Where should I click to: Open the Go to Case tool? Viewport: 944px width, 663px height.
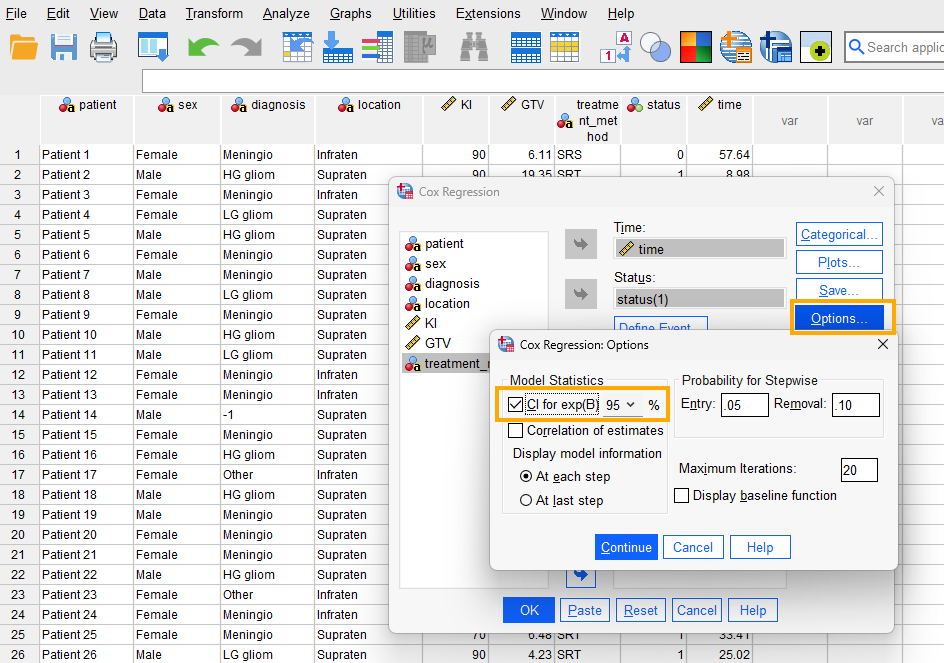pos(297,45)
